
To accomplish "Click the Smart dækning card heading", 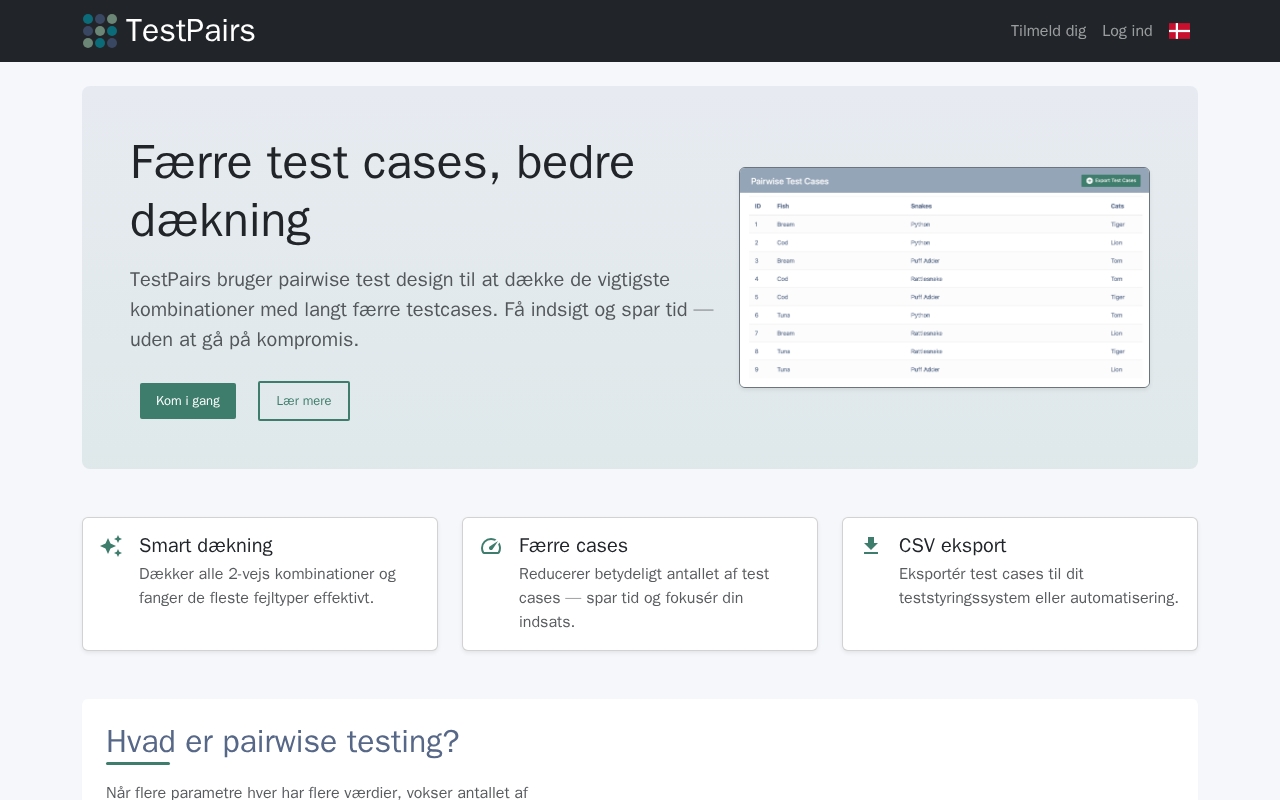I will click(x=206, y=546).
